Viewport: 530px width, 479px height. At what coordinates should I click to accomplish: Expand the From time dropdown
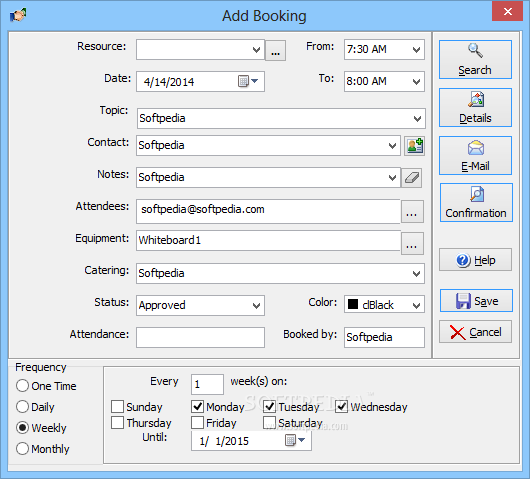click(x=416, y=50)
